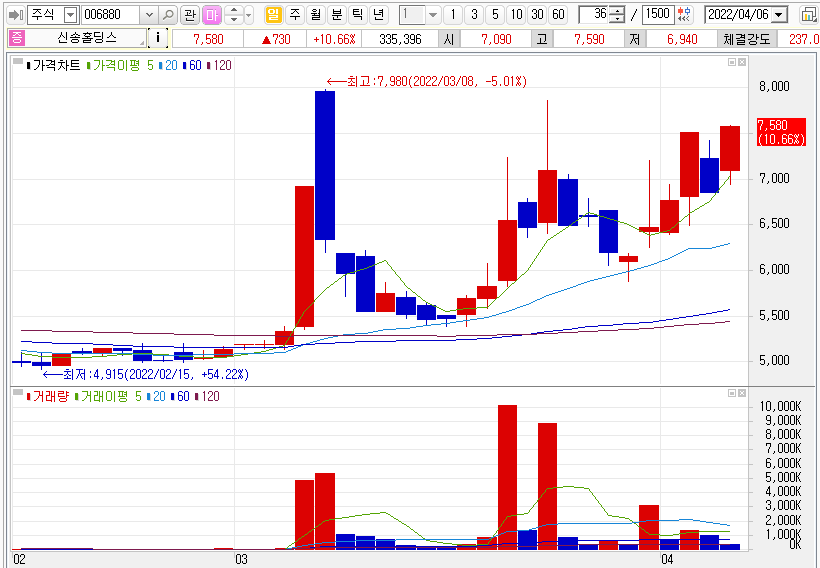
Task: Click the tallest red volume bar
Action: pyautogui.click(x=507, y=477)
